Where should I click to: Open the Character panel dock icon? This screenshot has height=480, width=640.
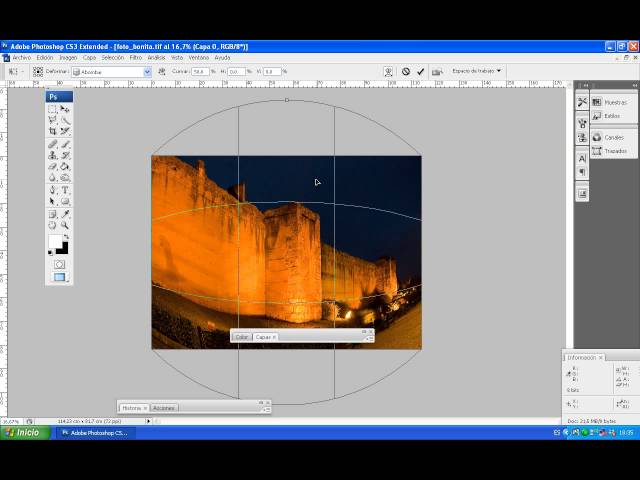582,158
